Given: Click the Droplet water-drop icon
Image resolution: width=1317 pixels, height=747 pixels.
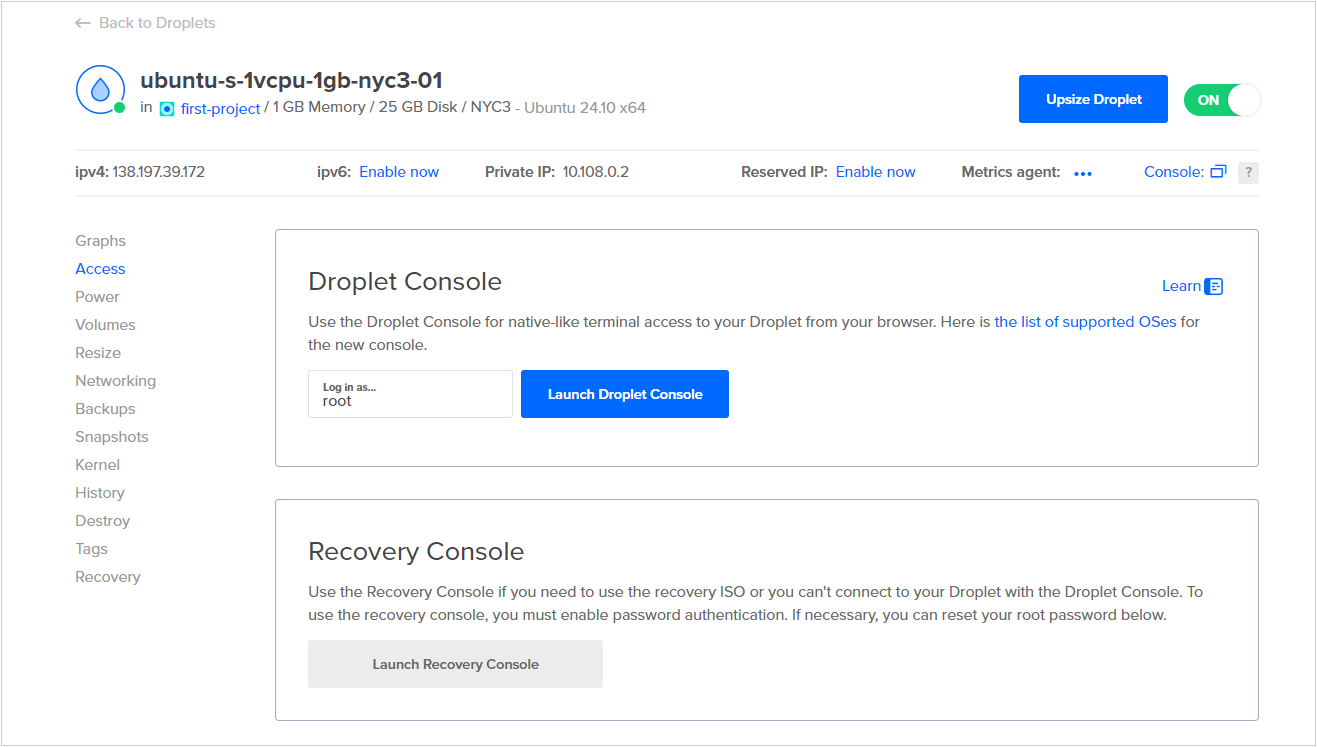Looking at the screenshot, I should (100, 90).
